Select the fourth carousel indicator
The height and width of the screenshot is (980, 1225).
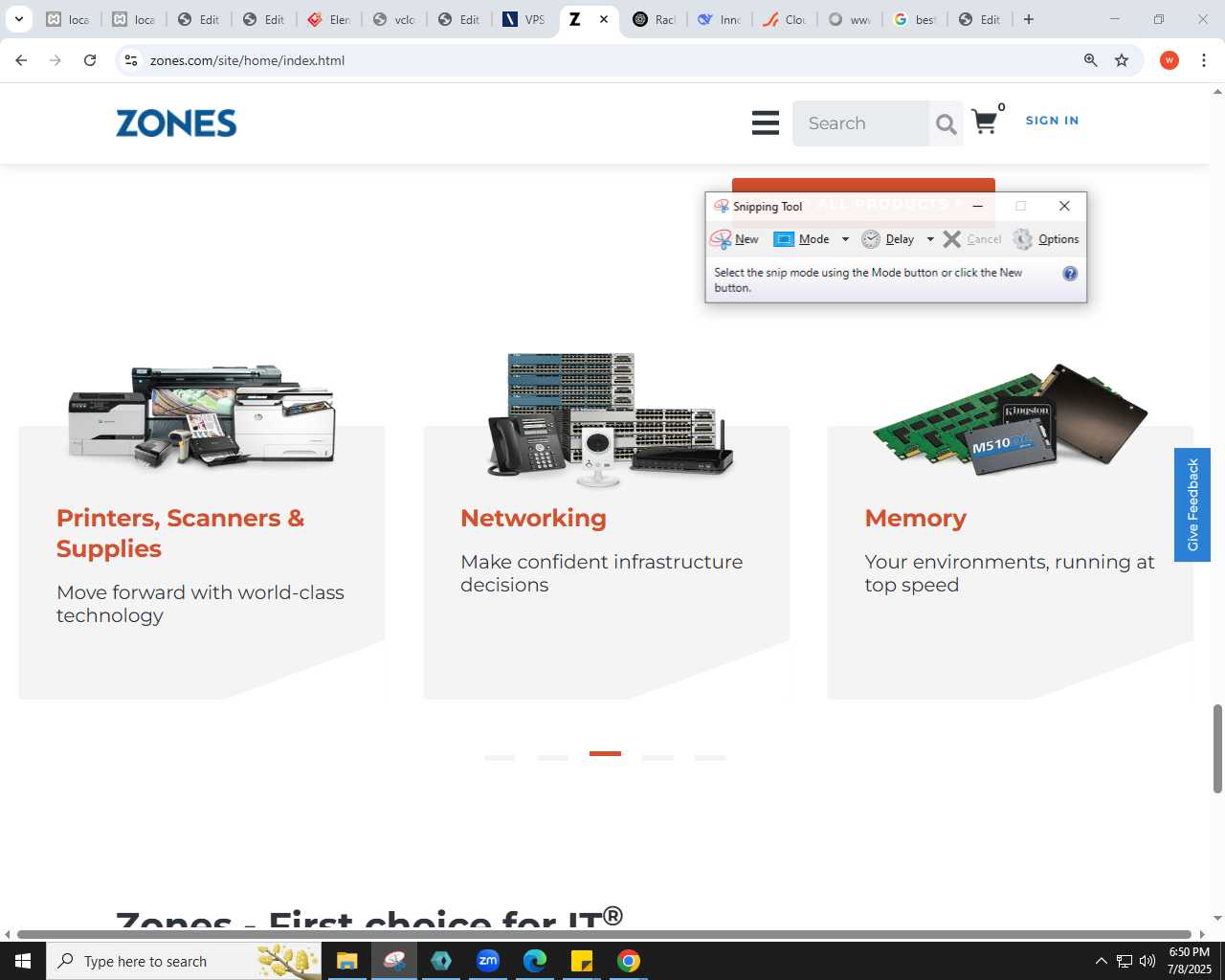pyautogui.click(x=657, y=757)
